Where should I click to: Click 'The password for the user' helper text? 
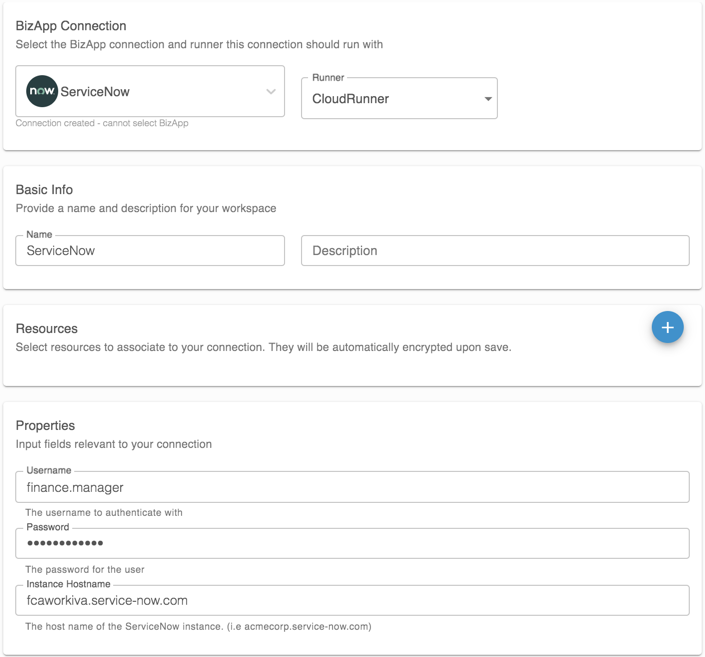pos(85,569)
